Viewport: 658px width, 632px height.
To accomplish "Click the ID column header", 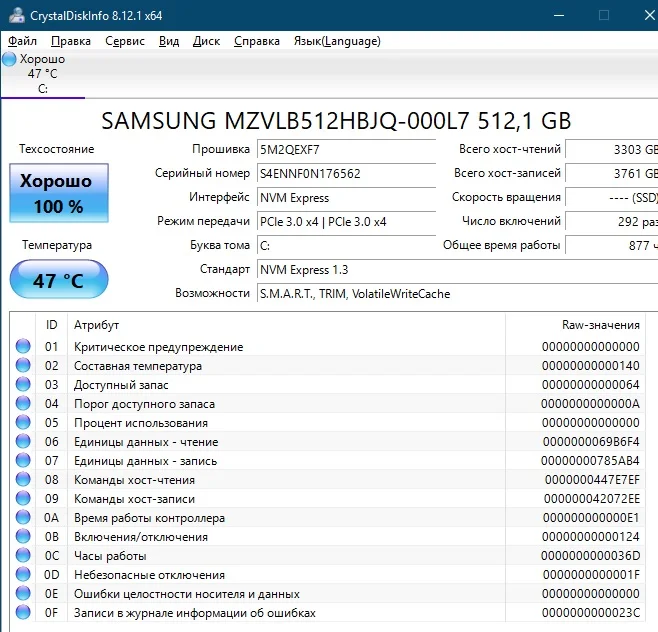I will click(51, 324).
